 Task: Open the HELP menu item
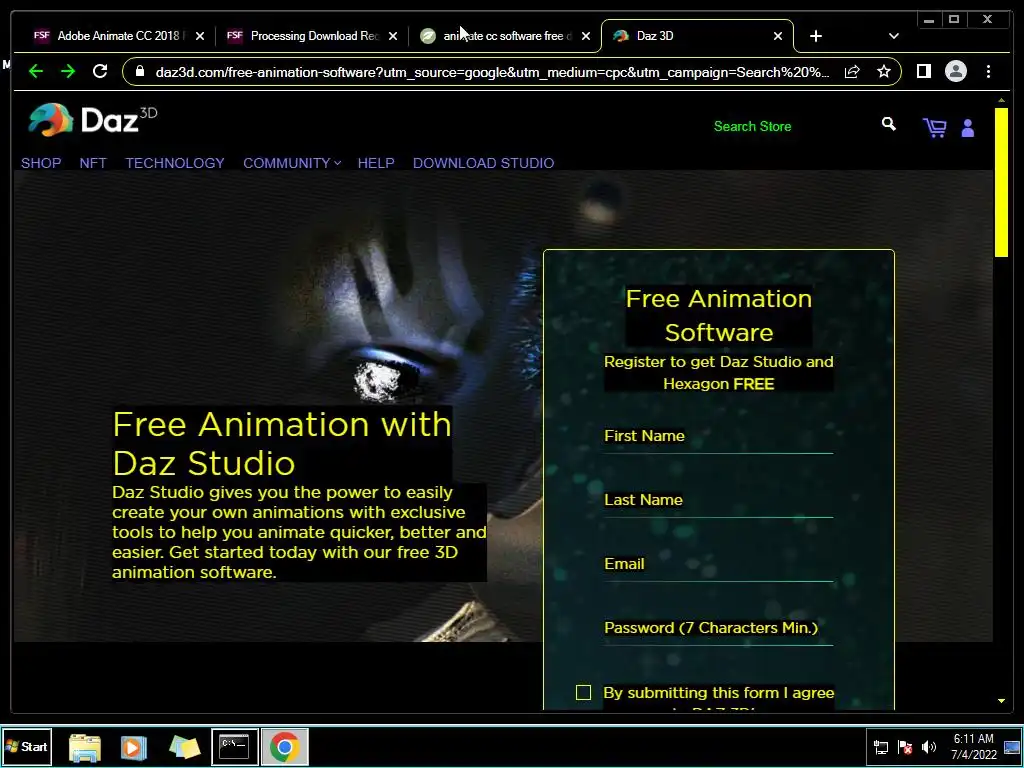pos(376,163)
